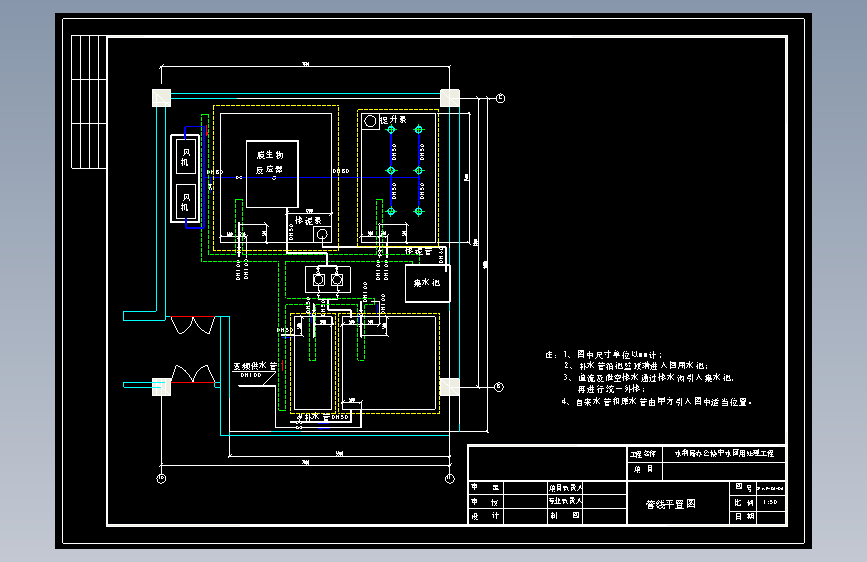Image resolution: width=867 pixels, height=562 pixels.
Task: Click note 1 "图中尺寸单位以mm计"
Action: point(619,354)
